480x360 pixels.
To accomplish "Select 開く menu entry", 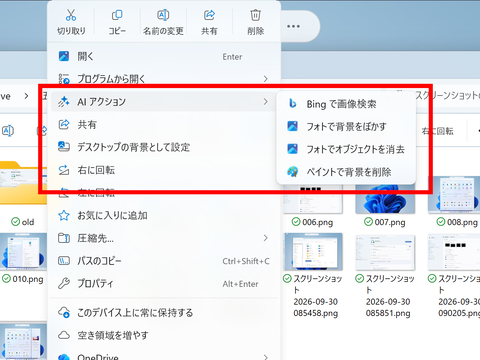I will pyautogui.click(x=163, y=56).
